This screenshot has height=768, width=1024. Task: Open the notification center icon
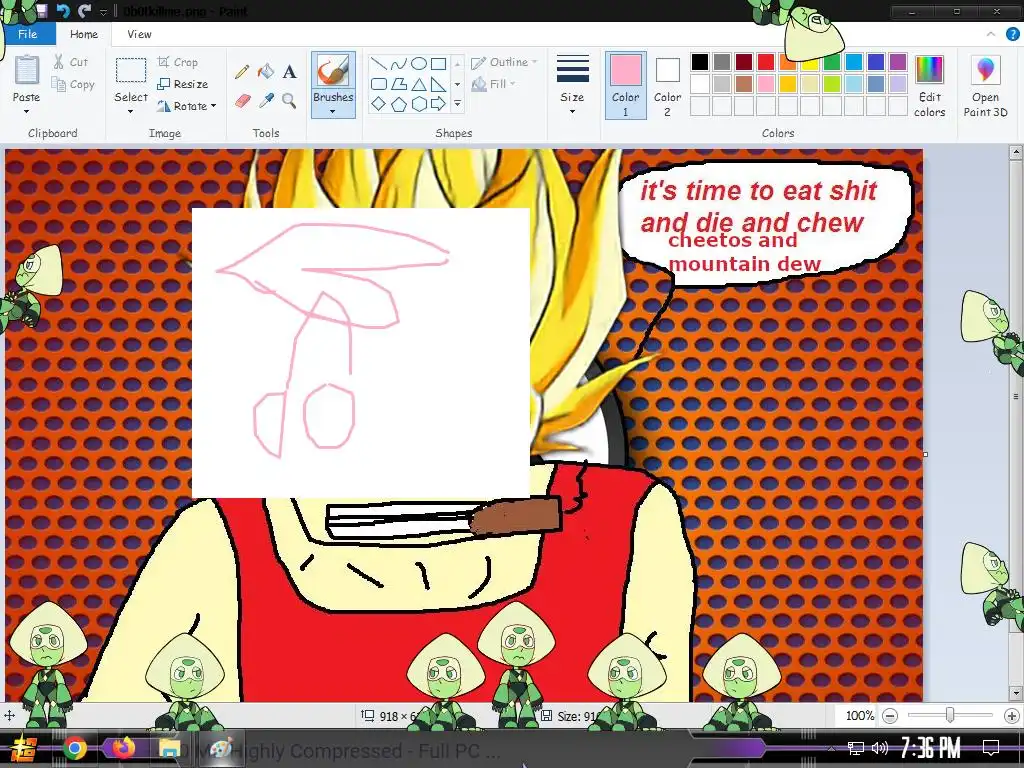pos(991,748)
